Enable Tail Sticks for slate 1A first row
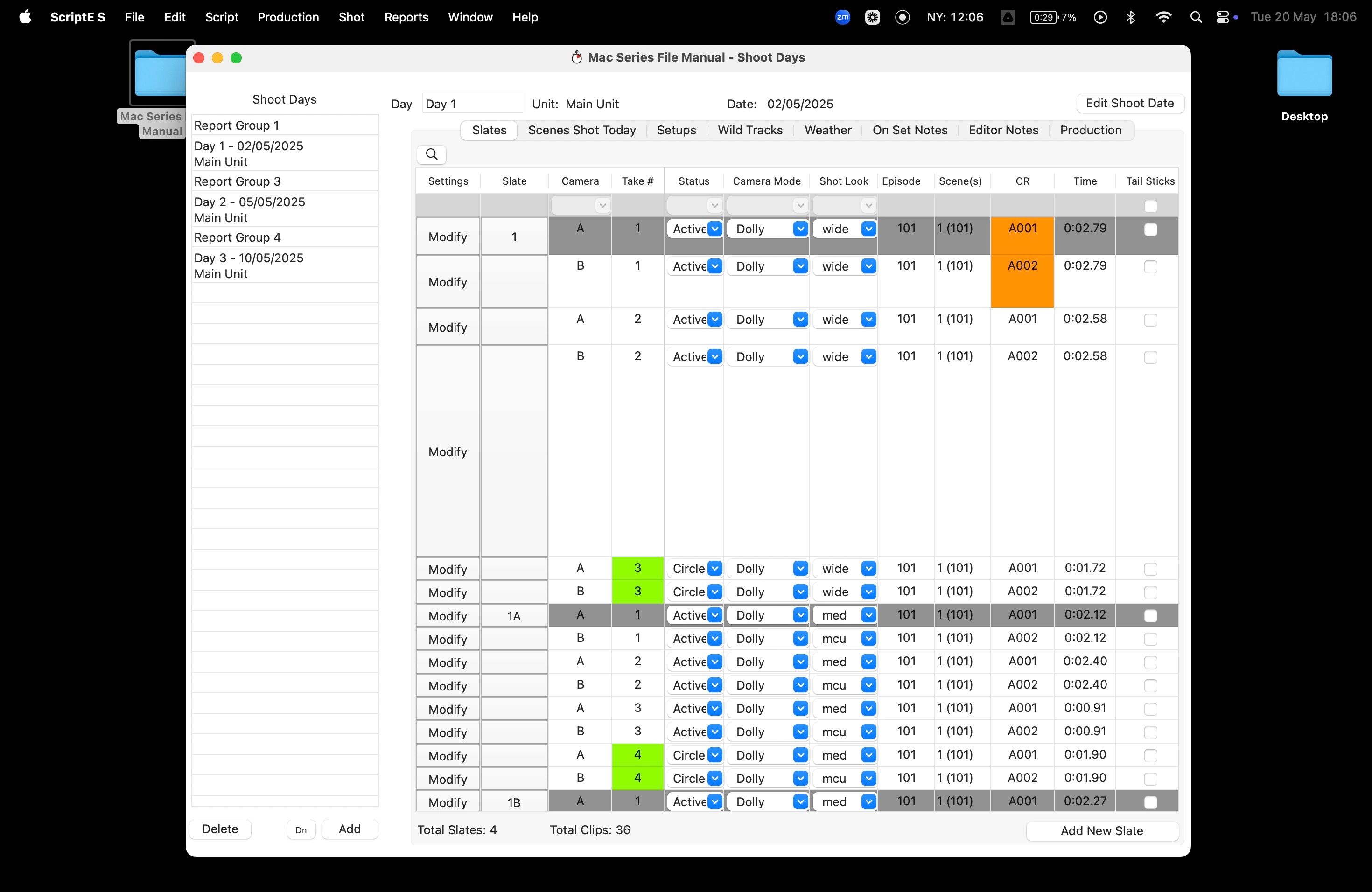Screen dimensions: 1372x892 pos(1150,616)
